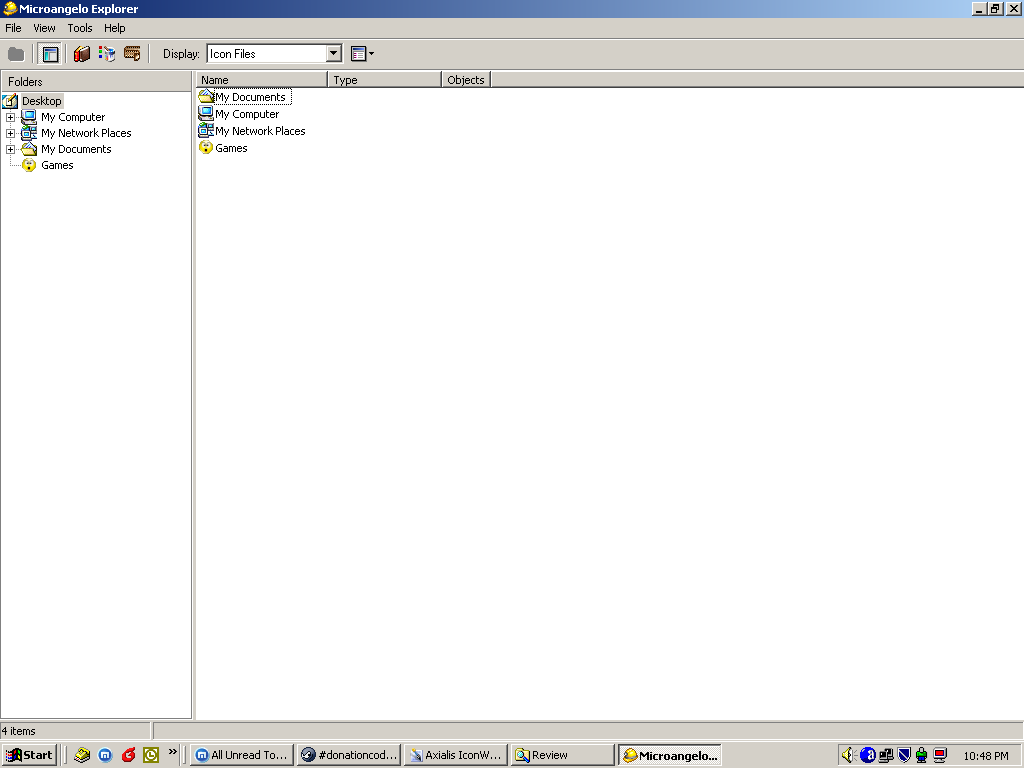The image size is (1024, 768).
Task: Open the Animator film strip toolbar icon
Action: (132, 54)
